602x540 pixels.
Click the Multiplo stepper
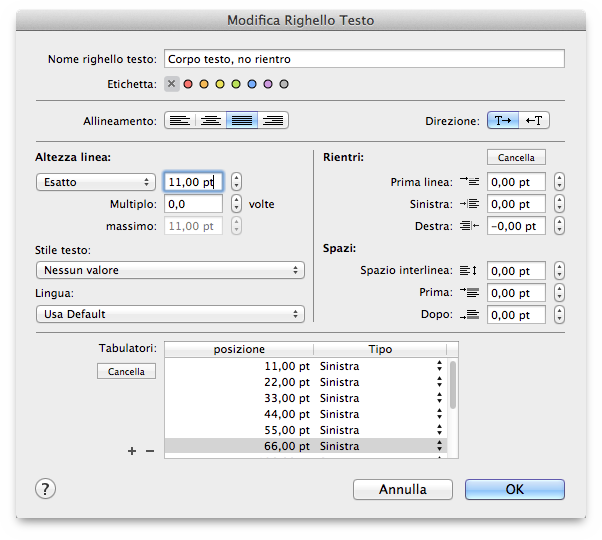tap(236, 204)
